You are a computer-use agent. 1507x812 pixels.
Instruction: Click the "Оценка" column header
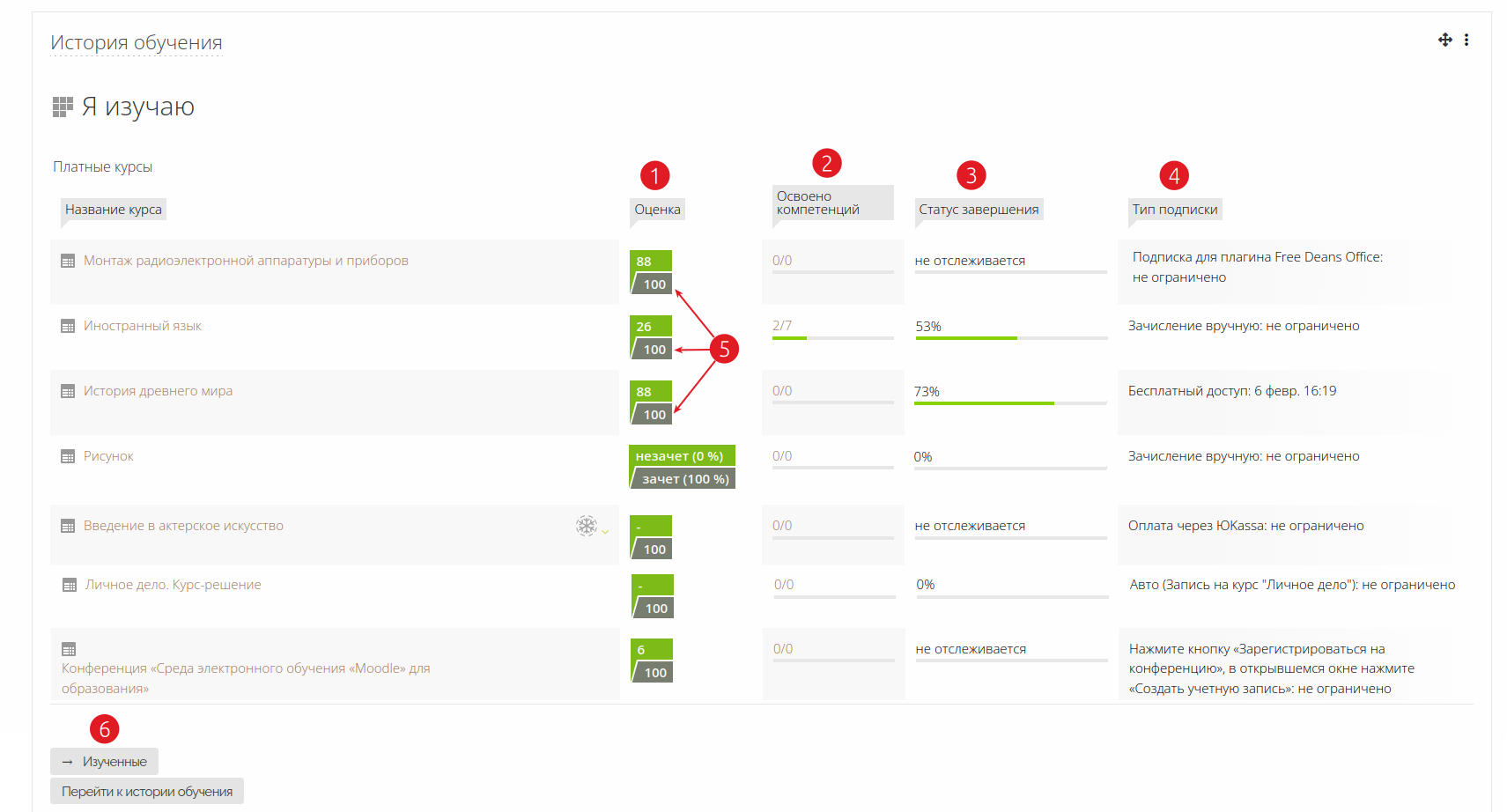pos(657,210)
